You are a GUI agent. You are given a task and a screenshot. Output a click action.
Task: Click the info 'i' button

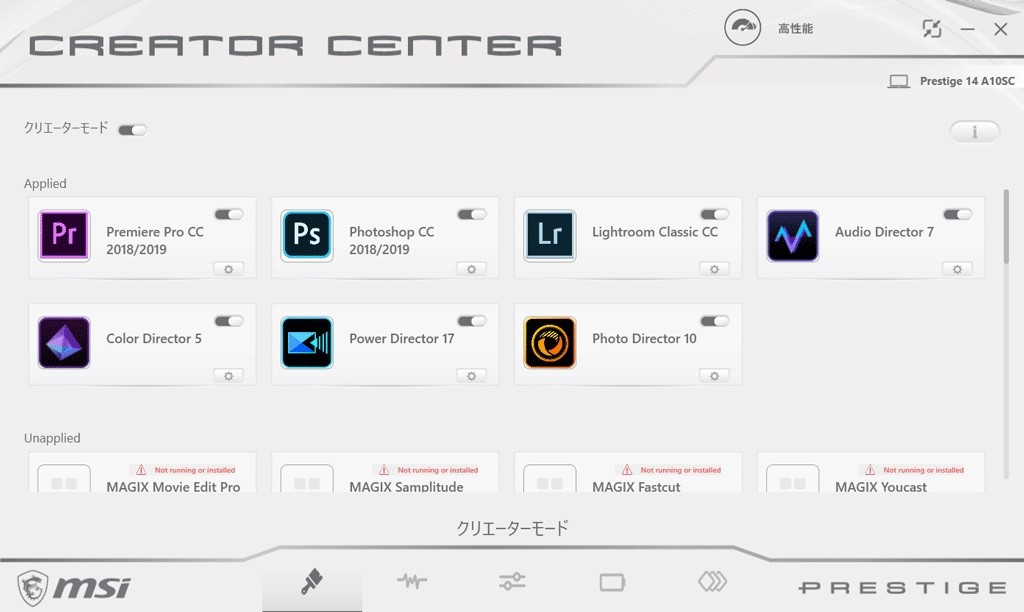[x=974, y=132]
